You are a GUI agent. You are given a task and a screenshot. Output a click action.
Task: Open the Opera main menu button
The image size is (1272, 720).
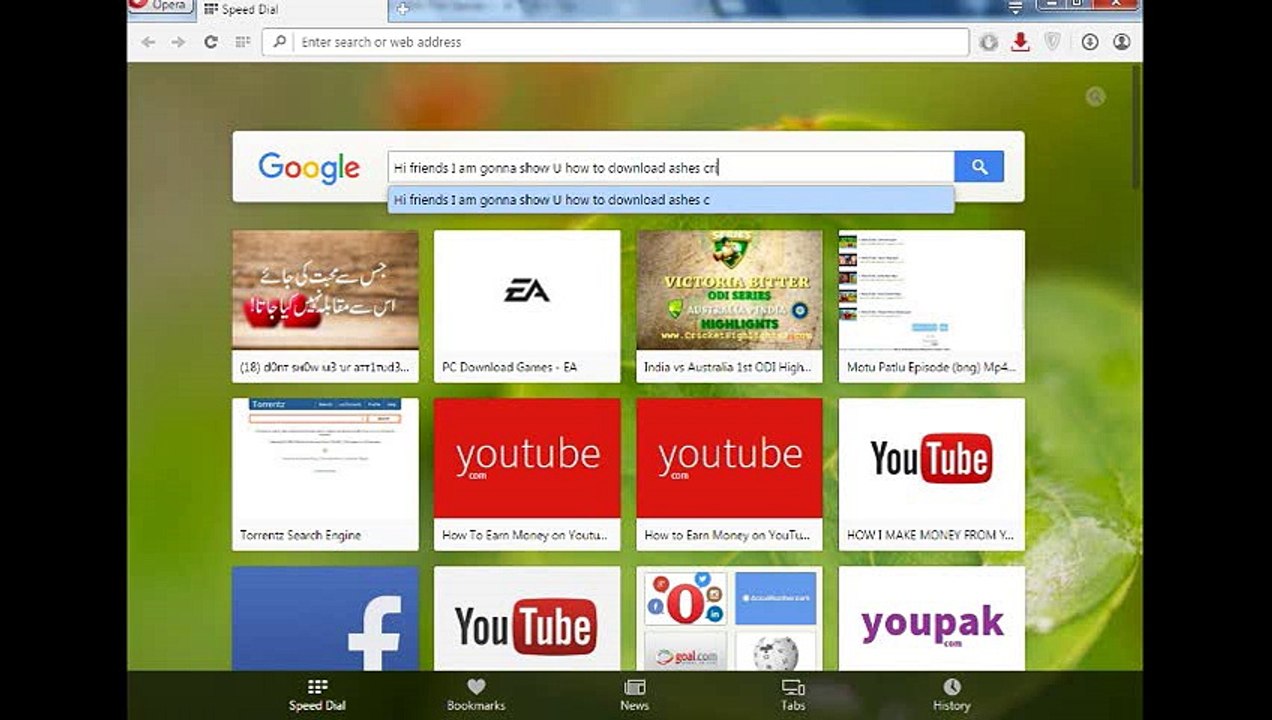coord(160,6)
